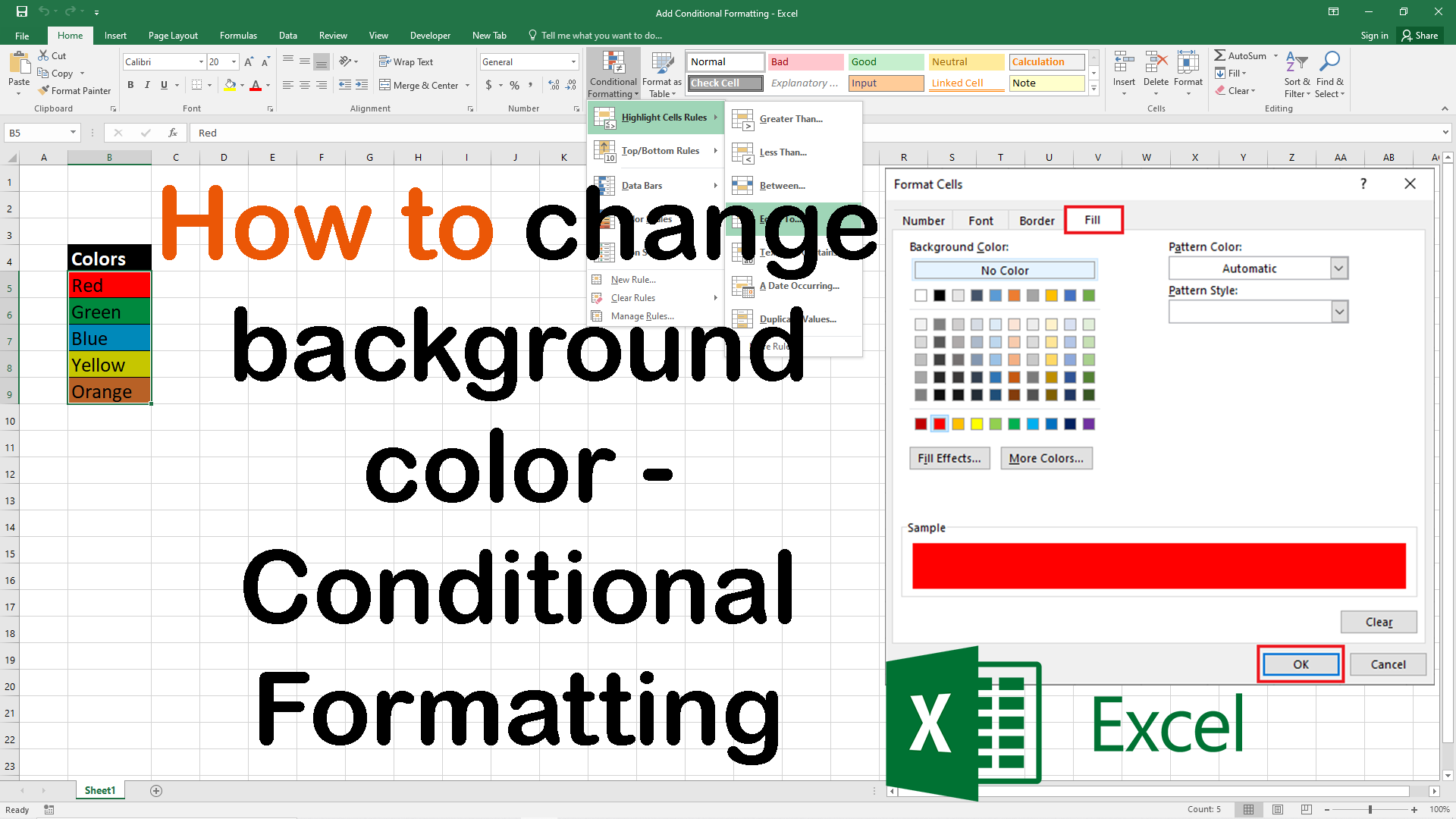The height and width of the screenshot is (819, 1456).
Task: Select Duplicate Values from menu
Action: click(x=797, y=318)
